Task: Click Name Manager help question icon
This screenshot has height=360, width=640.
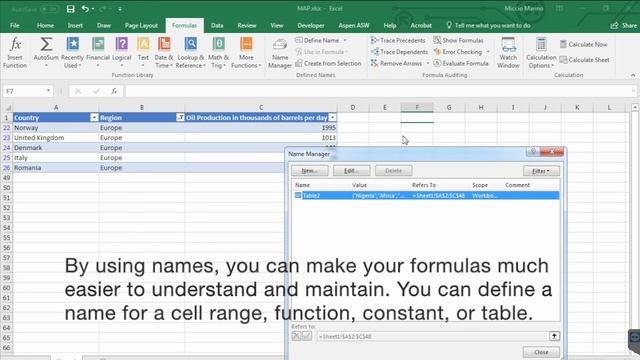Action: pyautogui.click(x=533, y=152)
